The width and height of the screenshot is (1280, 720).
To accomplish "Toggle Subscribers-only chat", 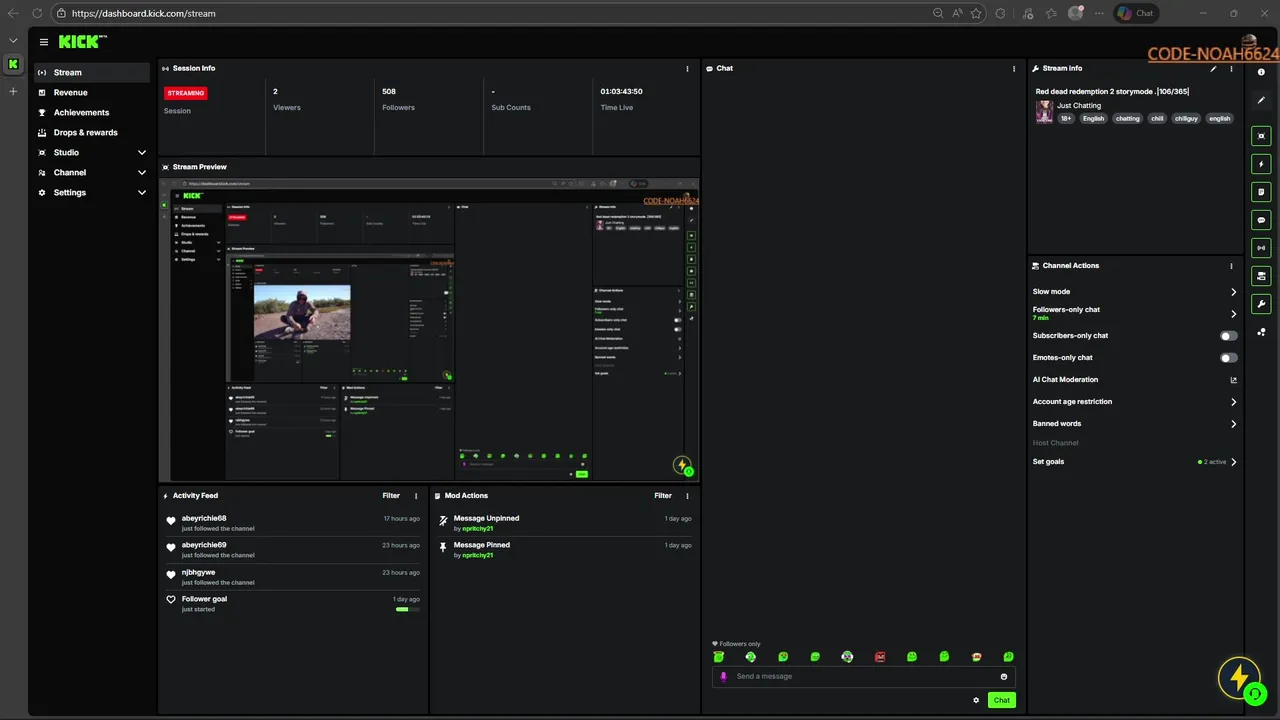I will [x=1228, y=336].
